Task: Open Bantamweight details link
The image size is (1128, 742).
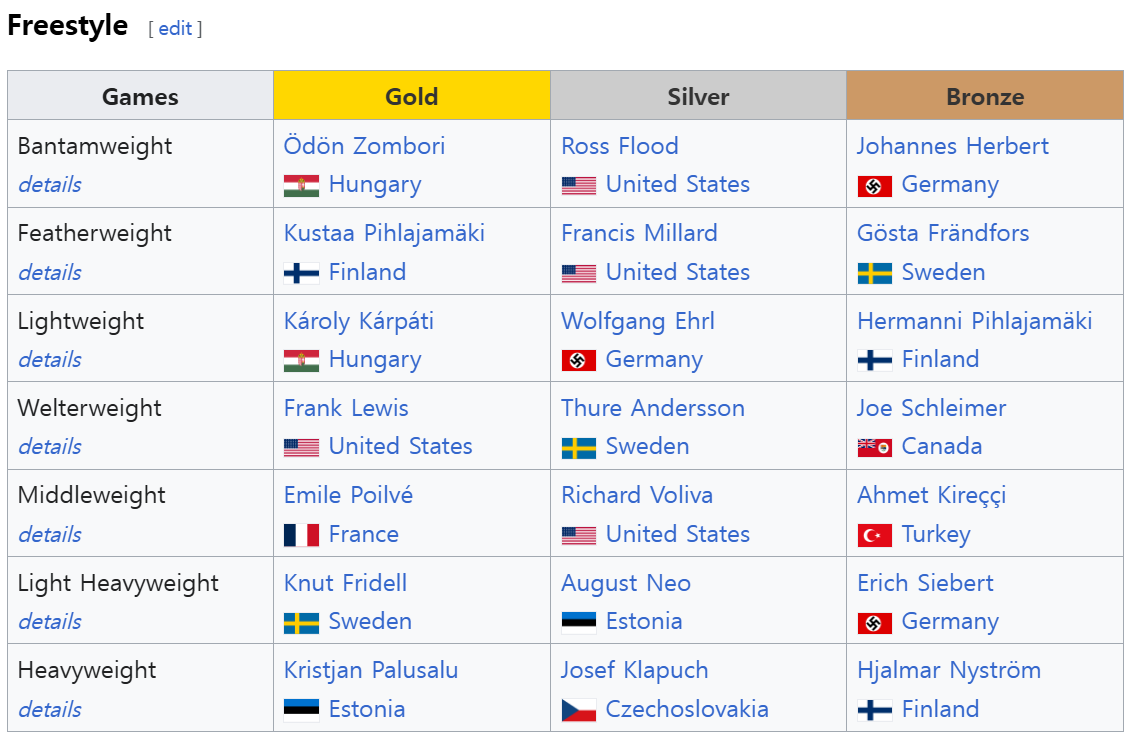Action: point(50,185)
